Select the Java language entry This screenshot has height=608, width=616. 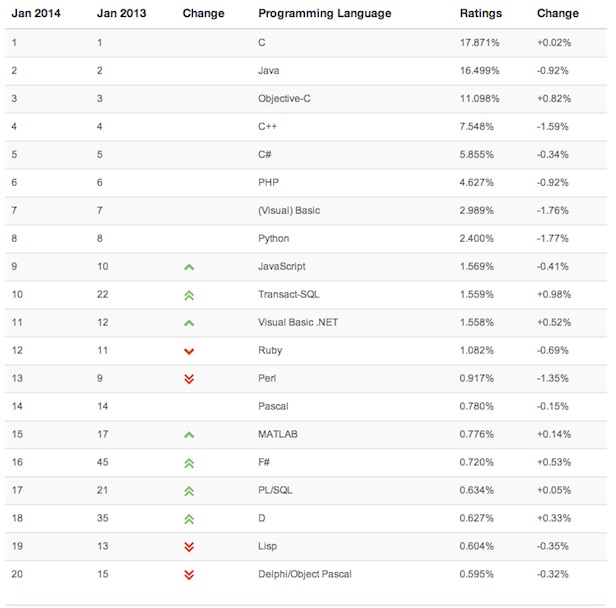click(x=270, y=71)
